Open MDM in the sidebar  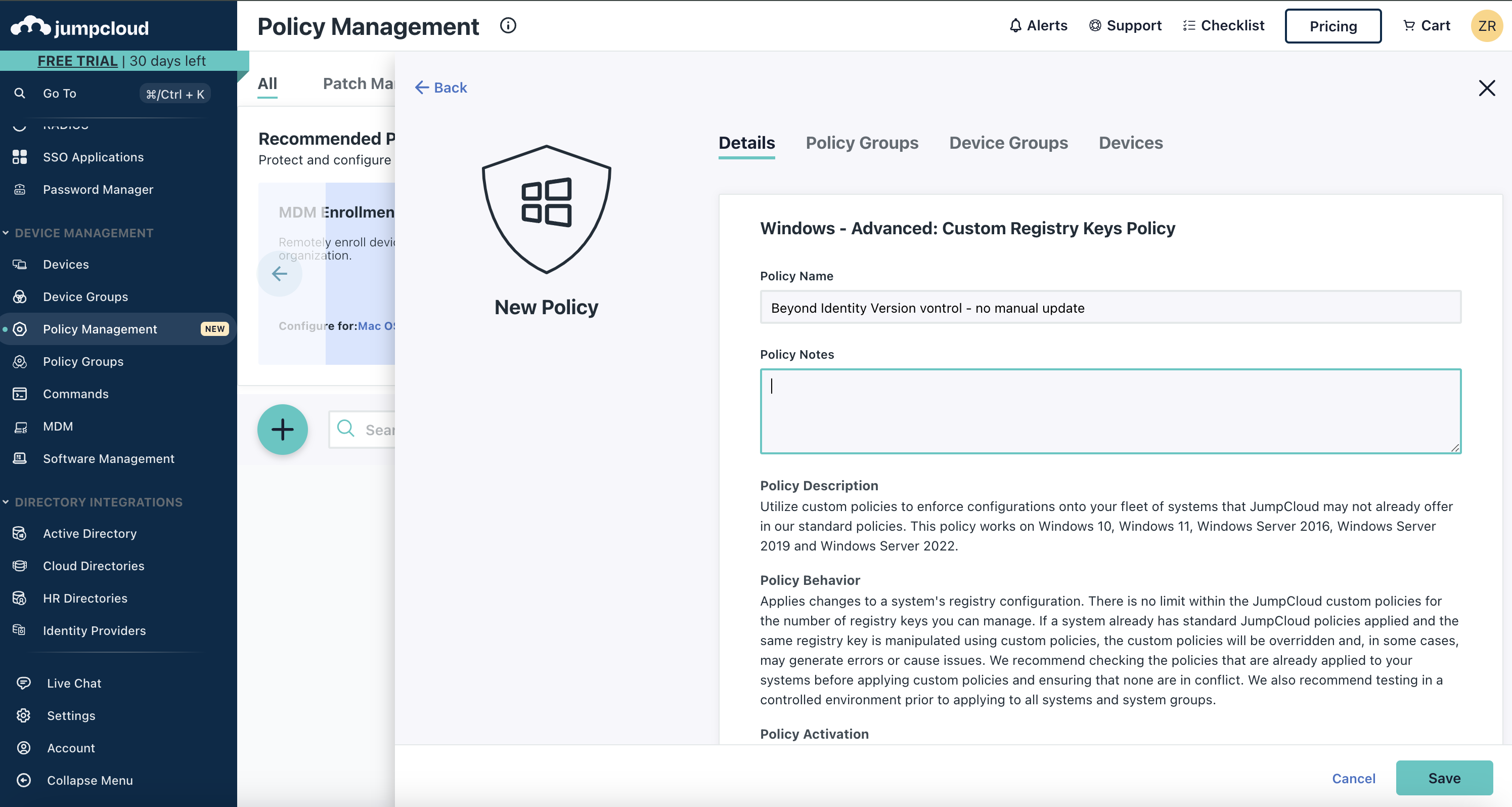tap(58, 427)
